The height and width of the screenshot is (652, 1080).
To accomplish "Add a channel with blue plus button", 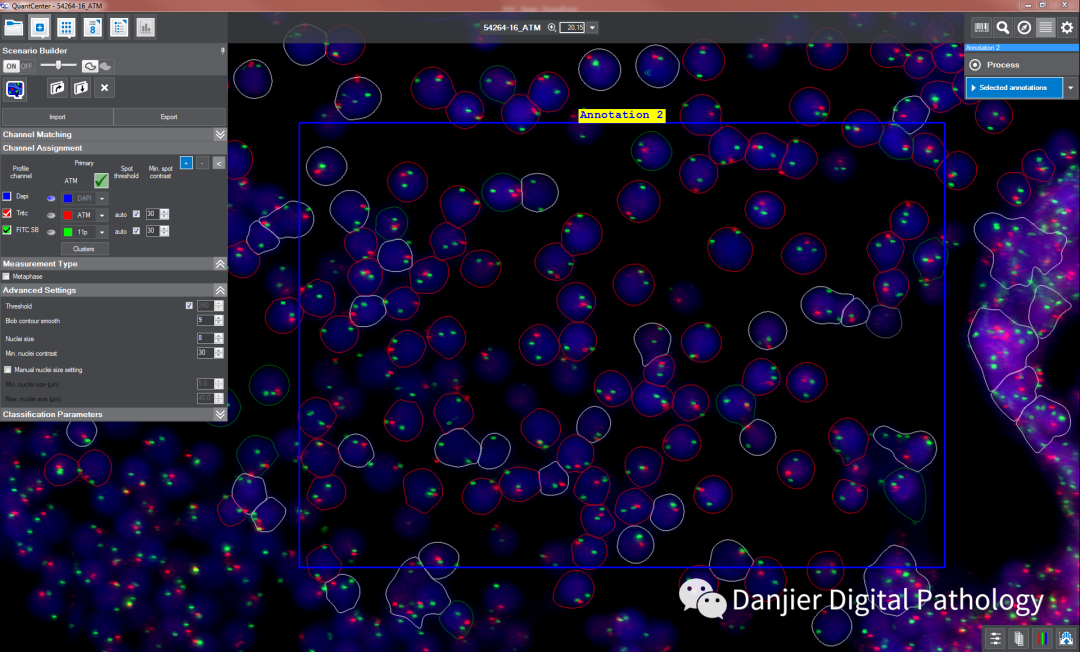I will 186,162.
